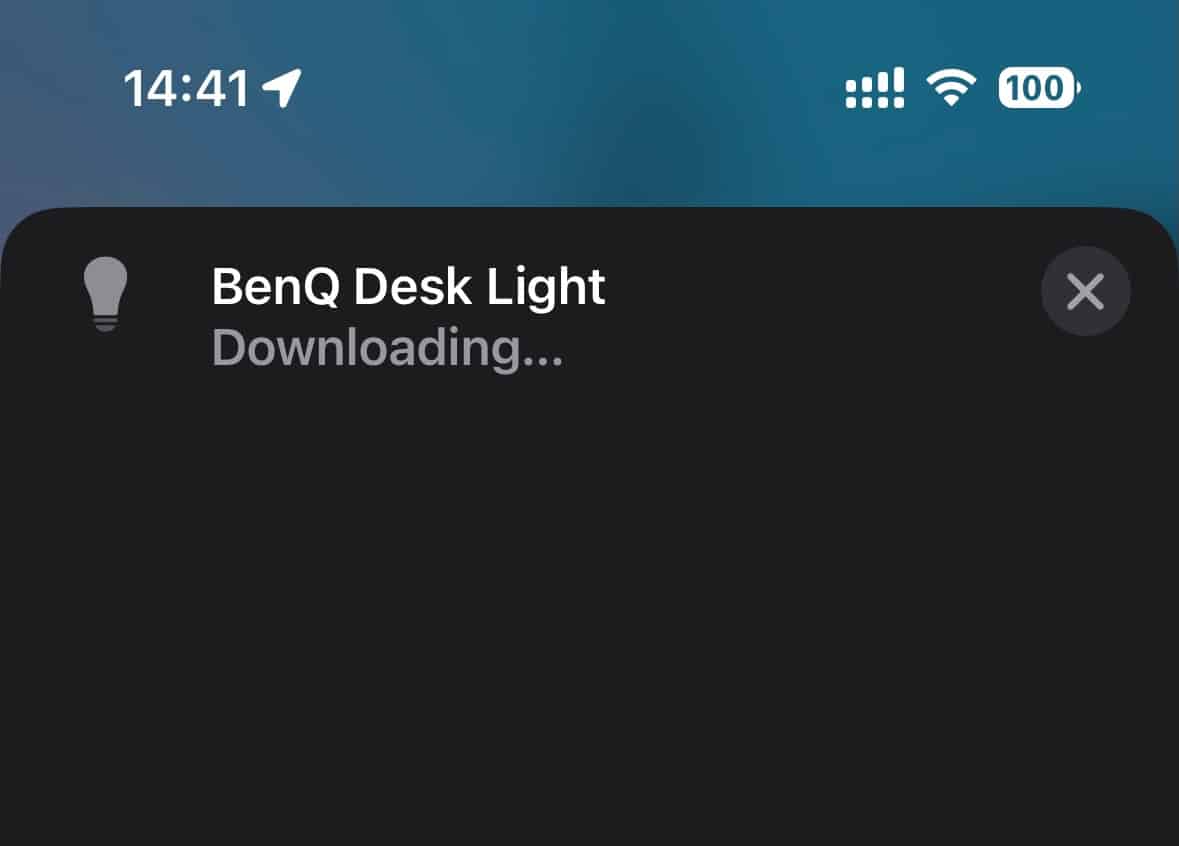Tap the gray bulb base beside title
Screen dimensions: 1179x846
(105, 323)
